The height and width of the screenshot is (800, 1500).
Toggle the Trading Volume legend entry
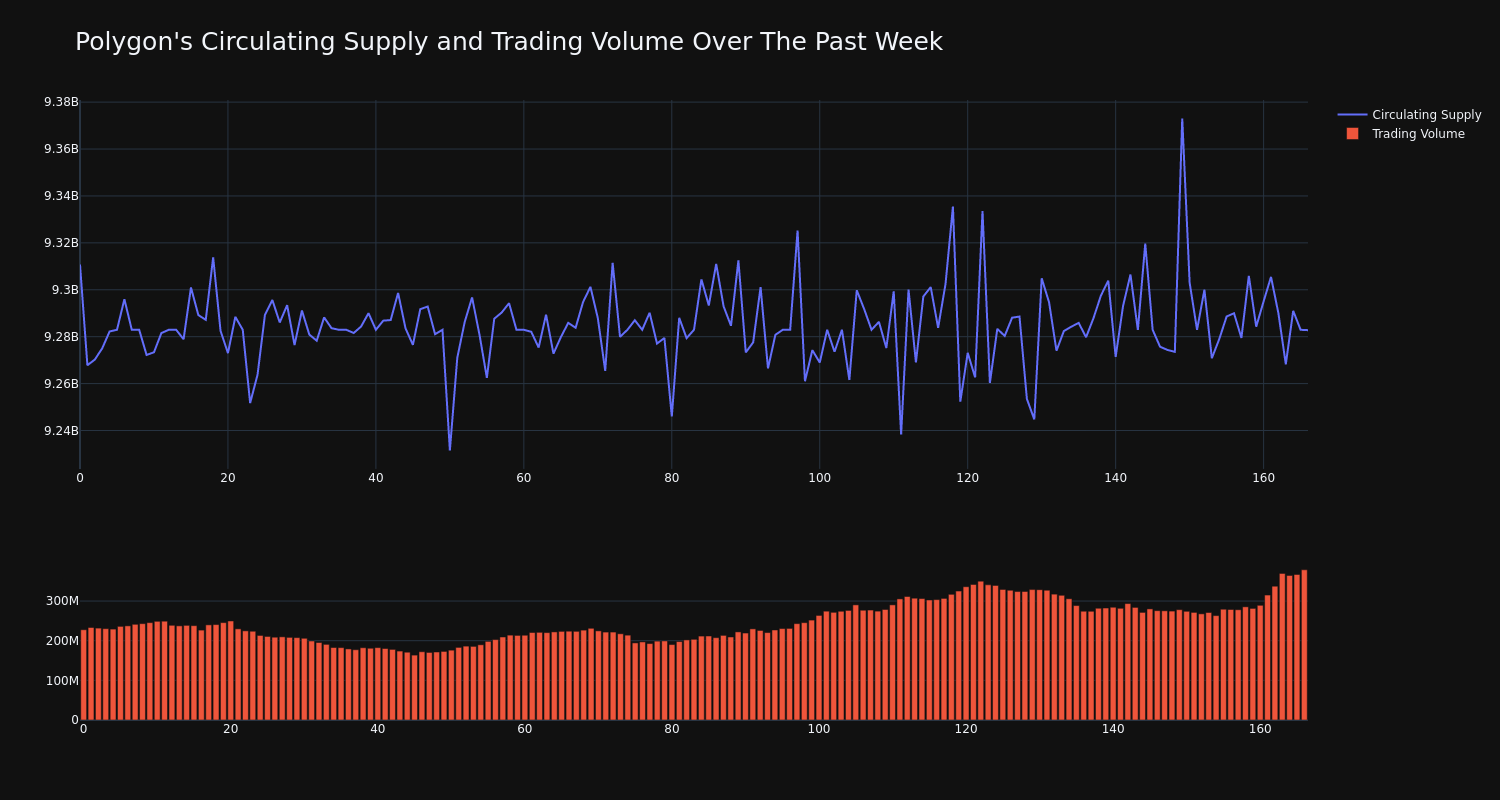click(1405, 134)
